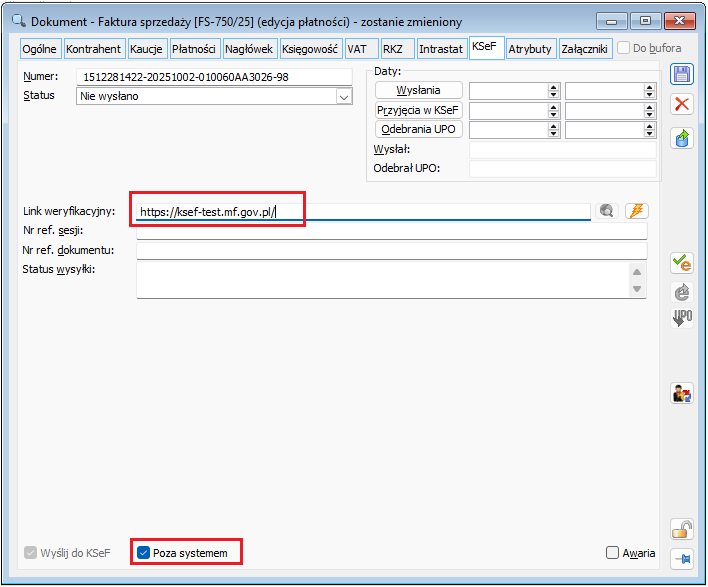Click the trash bin with green arrow icon
Screen dimensions: 708x587
(x=681, y=138)
